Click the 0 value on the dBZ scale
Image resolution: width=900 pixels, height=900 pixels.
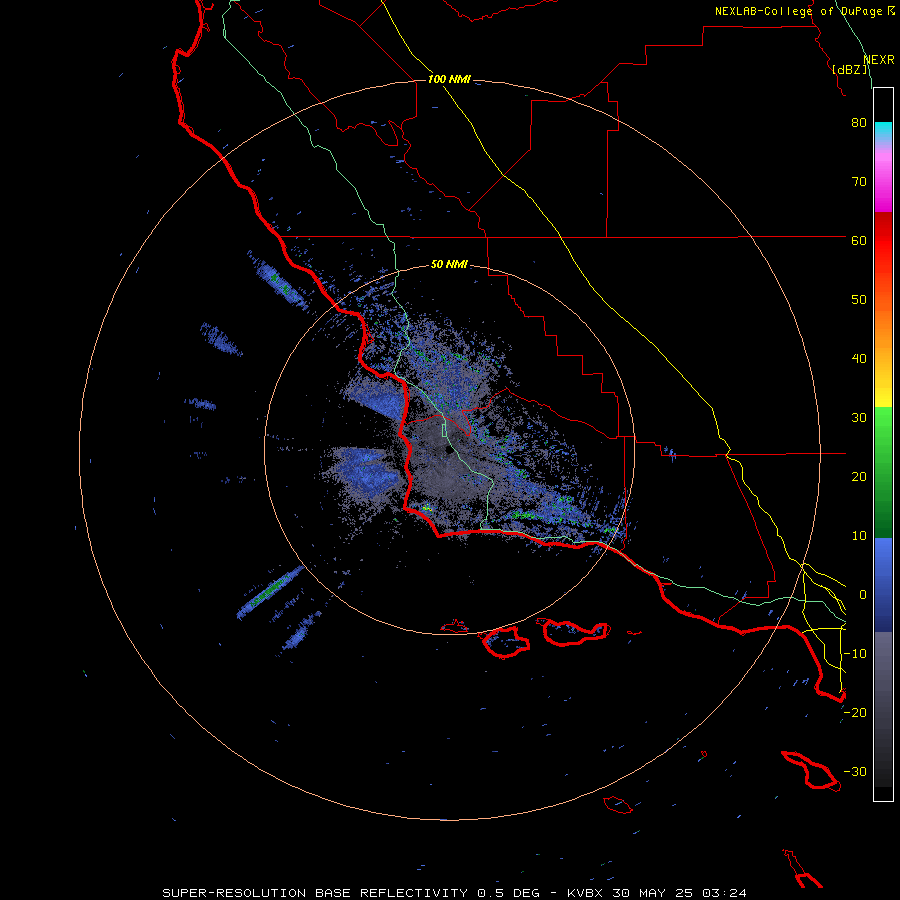click(x=863, y=595)
